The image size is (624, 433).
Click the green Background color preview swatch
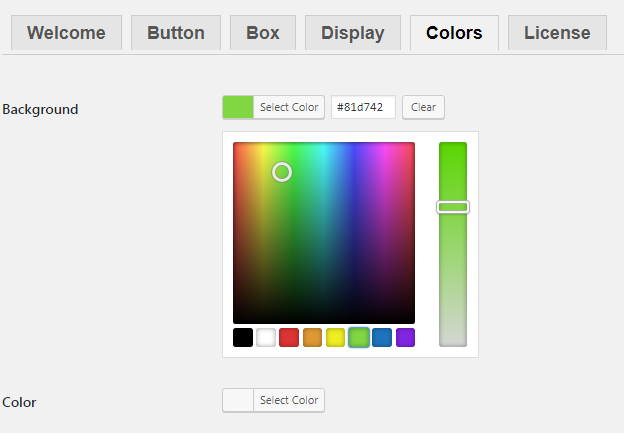pos(238,107)
